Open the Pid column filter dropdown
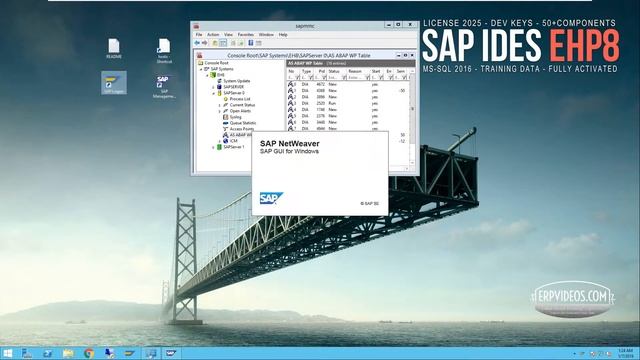640x360 pixels. tap(324, 78)
